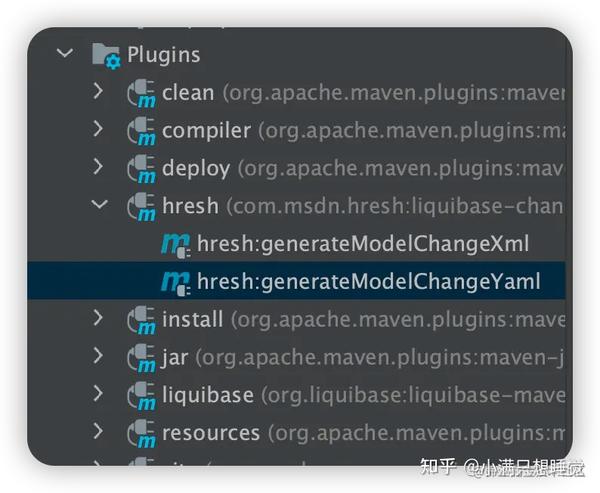Screen dimensions: 600x493
Task: Expand the clean plugin node
Action: tap(98, 92)
